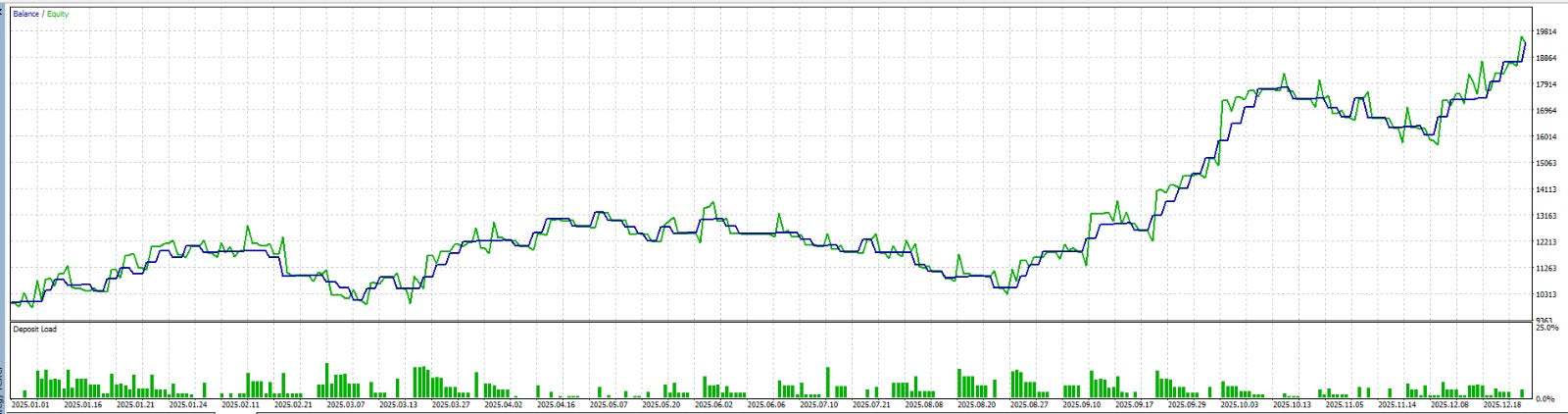Screen dimensions: 1568x414
Task: Click the 2025.02.11 date label
Action: 241,404
